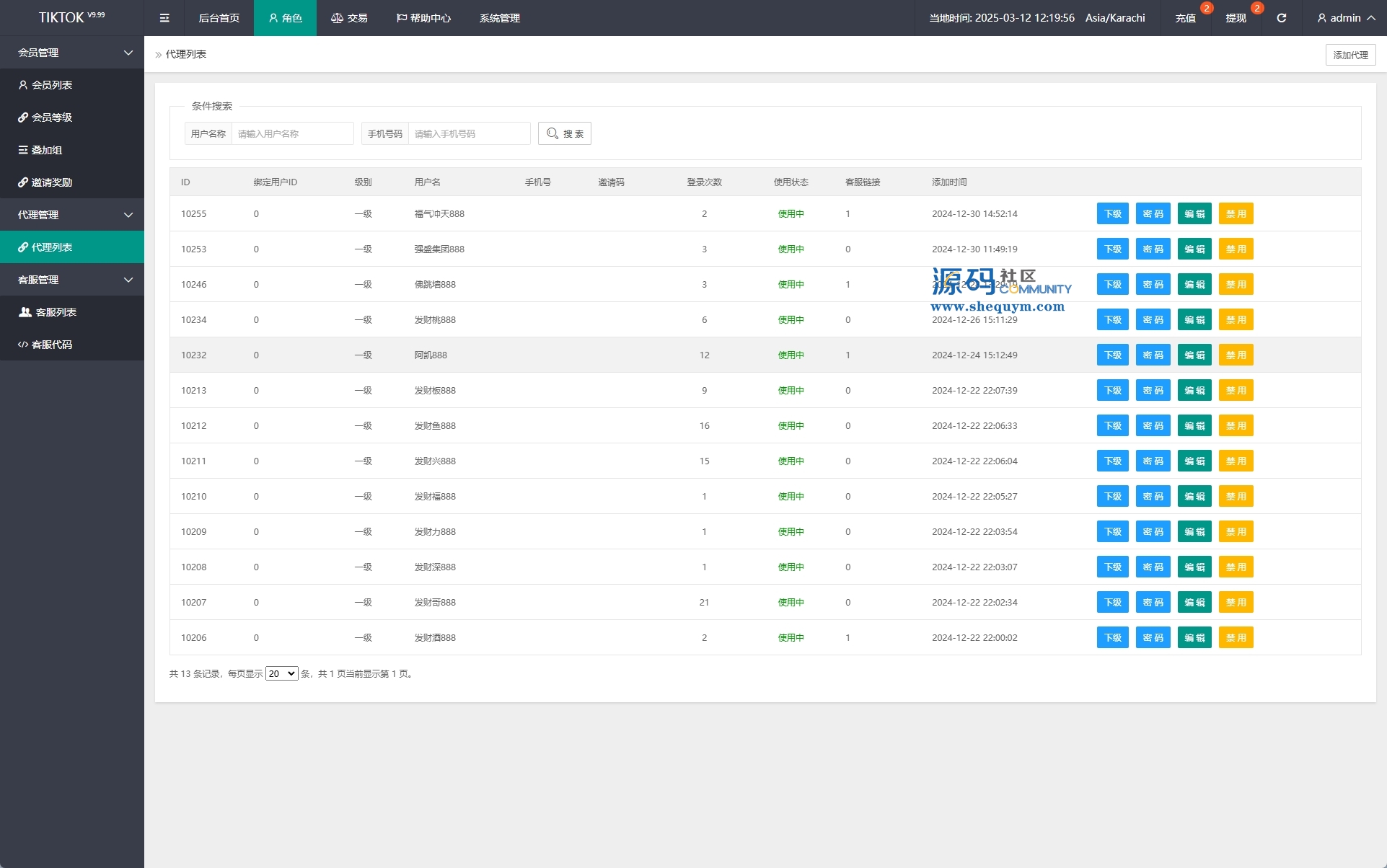The height and width of the screenshot is (868, 1387).
Task: Click 下级 for 发财兴888
Action: 1113,461
